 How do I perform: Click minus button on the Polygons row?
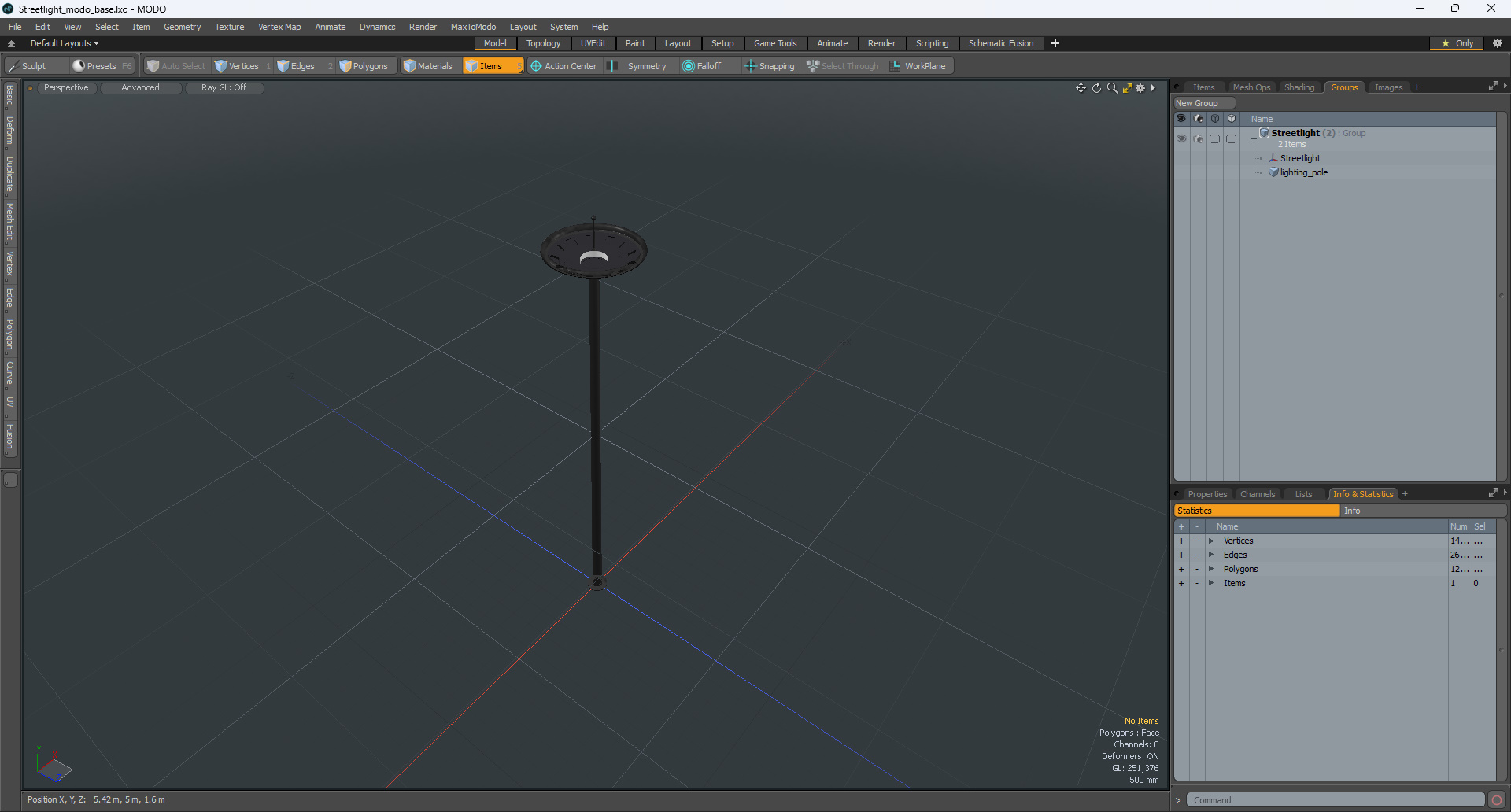click(x=1197, y=569)
